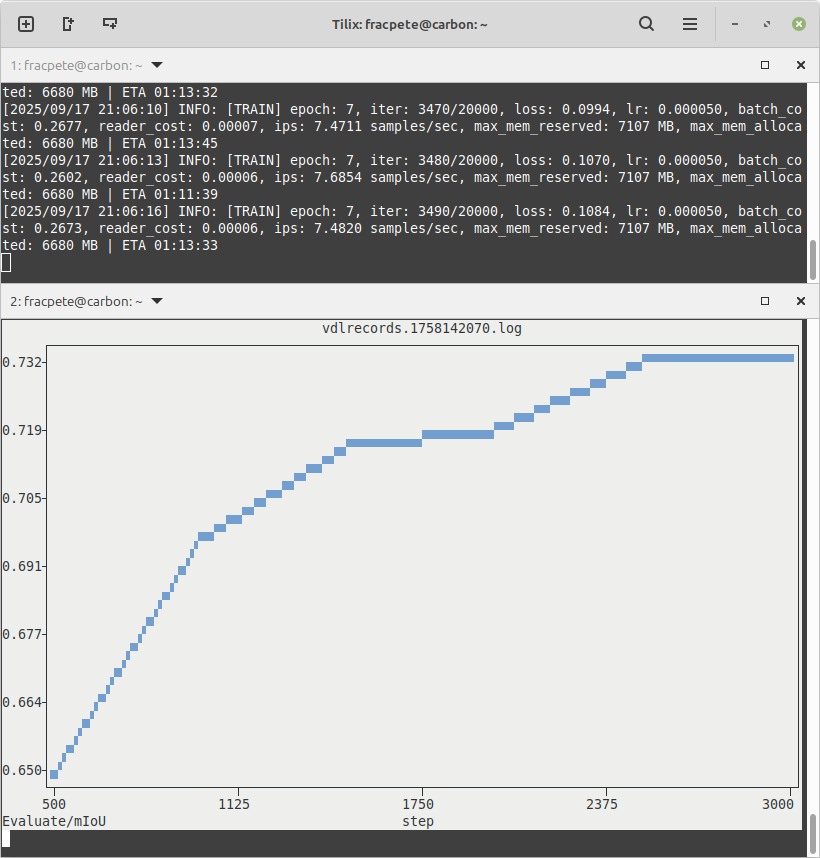The image size is (820, 858).
Task: Click the vdlrecords.1758142070.log plot title
Action: [x=421, y=328]
